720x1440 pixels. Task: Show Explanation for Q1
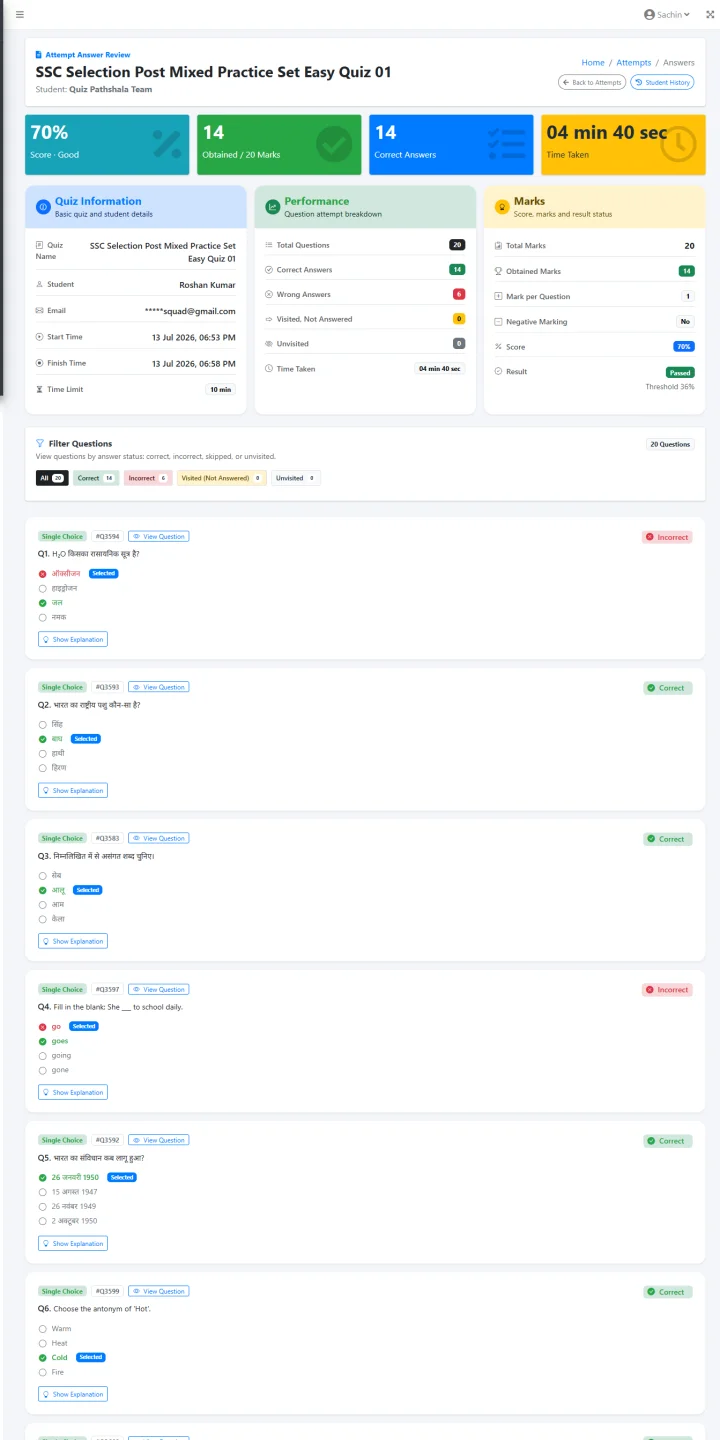[73, 639]
